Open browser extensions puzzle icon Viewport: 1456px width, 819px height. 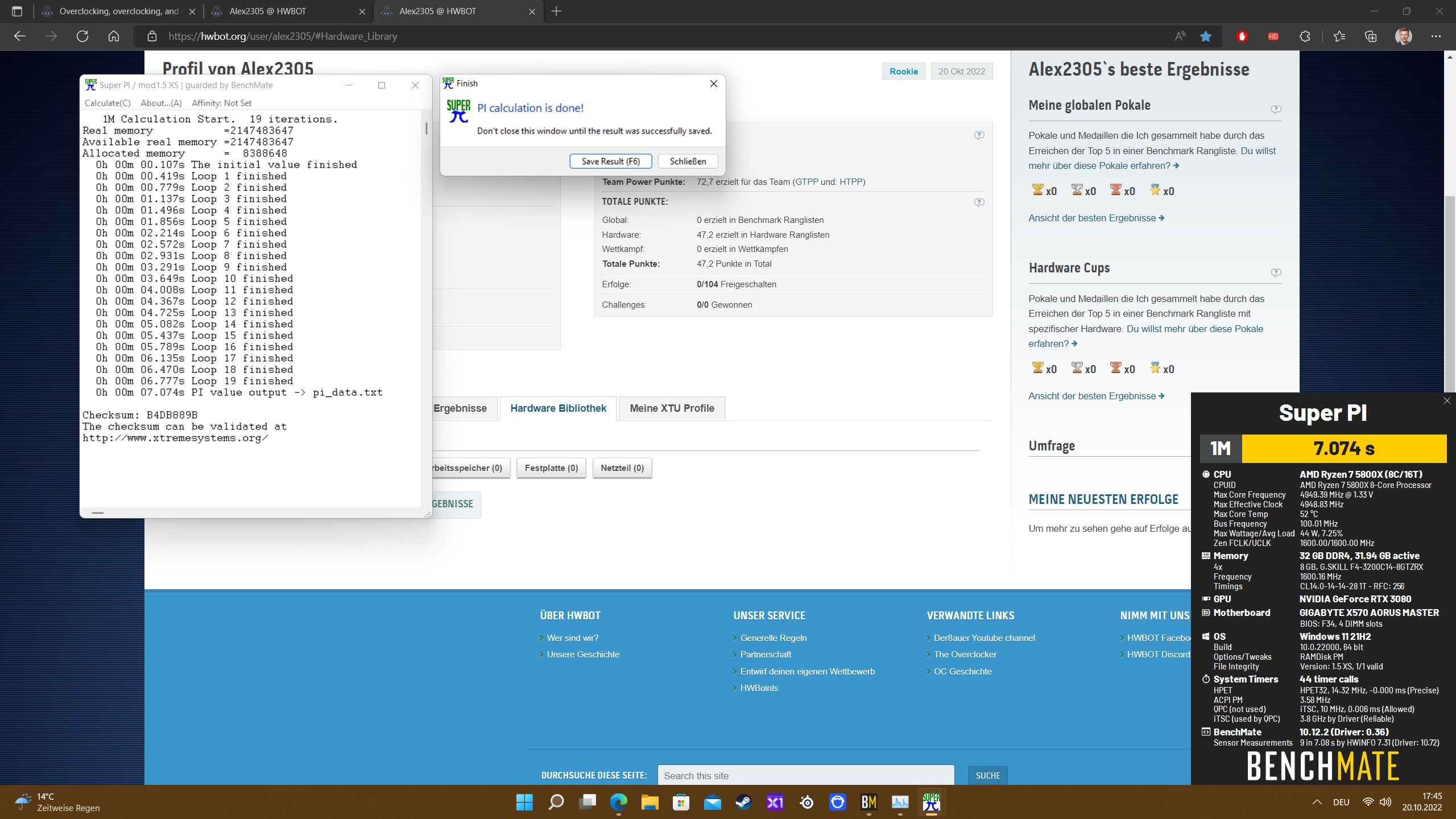click(1305, 36)
